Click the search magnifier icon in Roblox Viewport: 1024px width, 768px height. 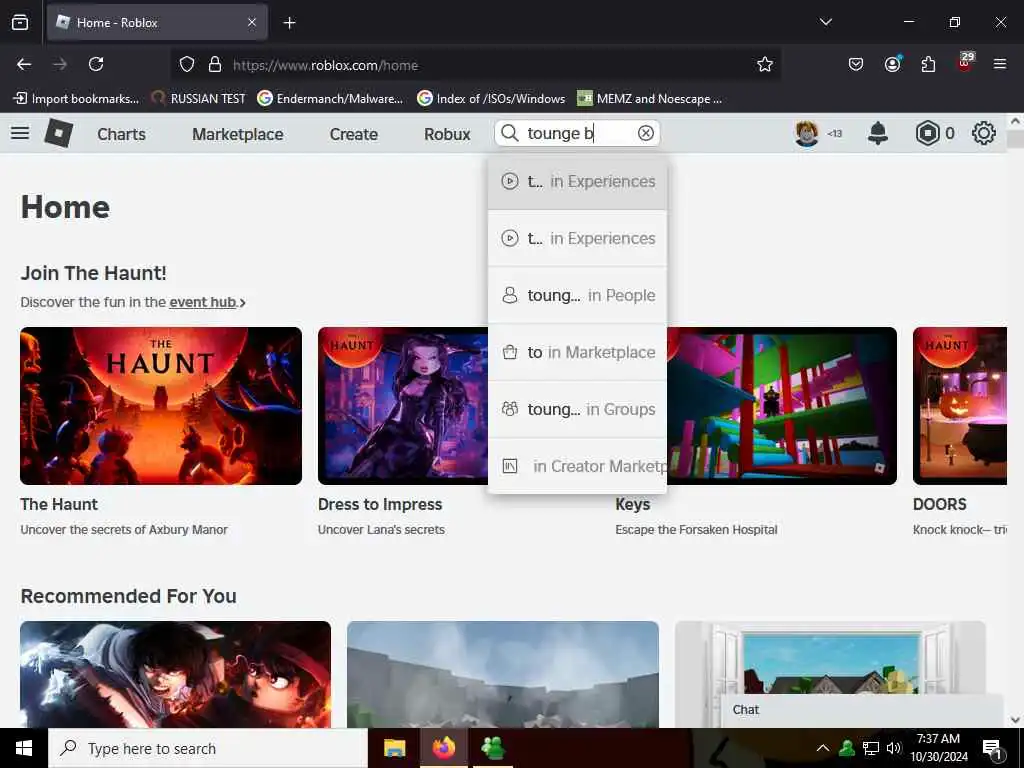pyautogui.click(x=510, y=133)
